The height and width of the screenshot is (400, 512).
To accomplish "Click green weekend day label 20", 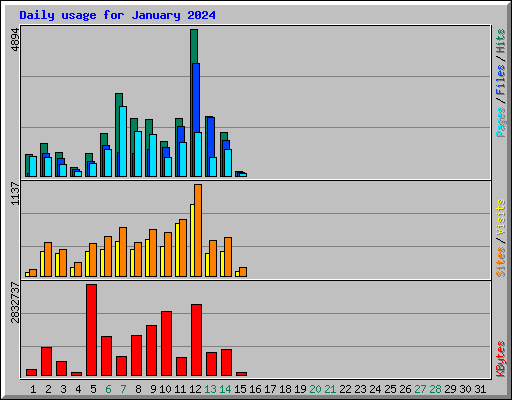I will pos(315,389).
